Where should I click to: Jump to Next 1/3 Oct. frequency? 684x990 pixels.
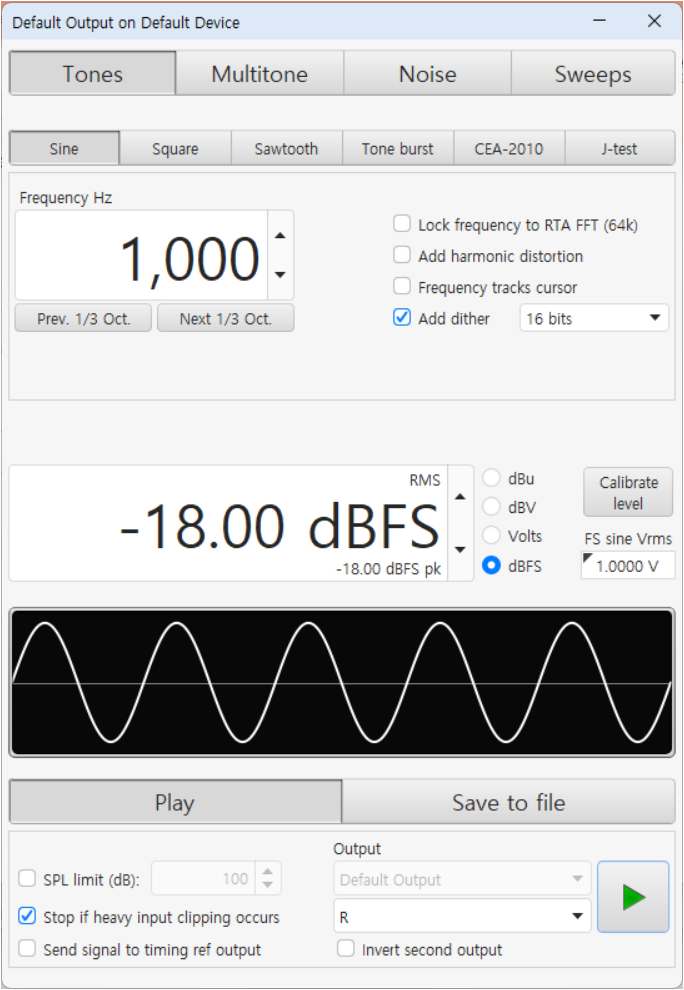225,318
